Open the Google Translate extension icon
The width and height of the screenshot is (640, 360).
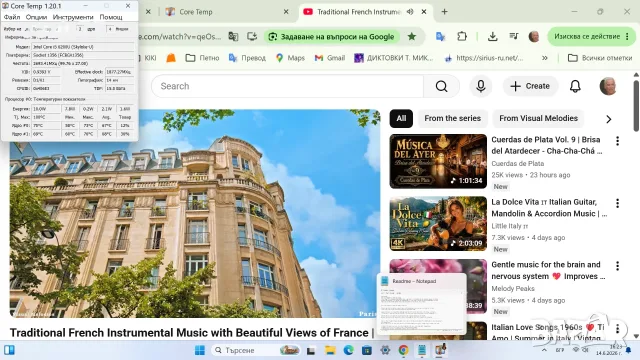tap(440, 36)
